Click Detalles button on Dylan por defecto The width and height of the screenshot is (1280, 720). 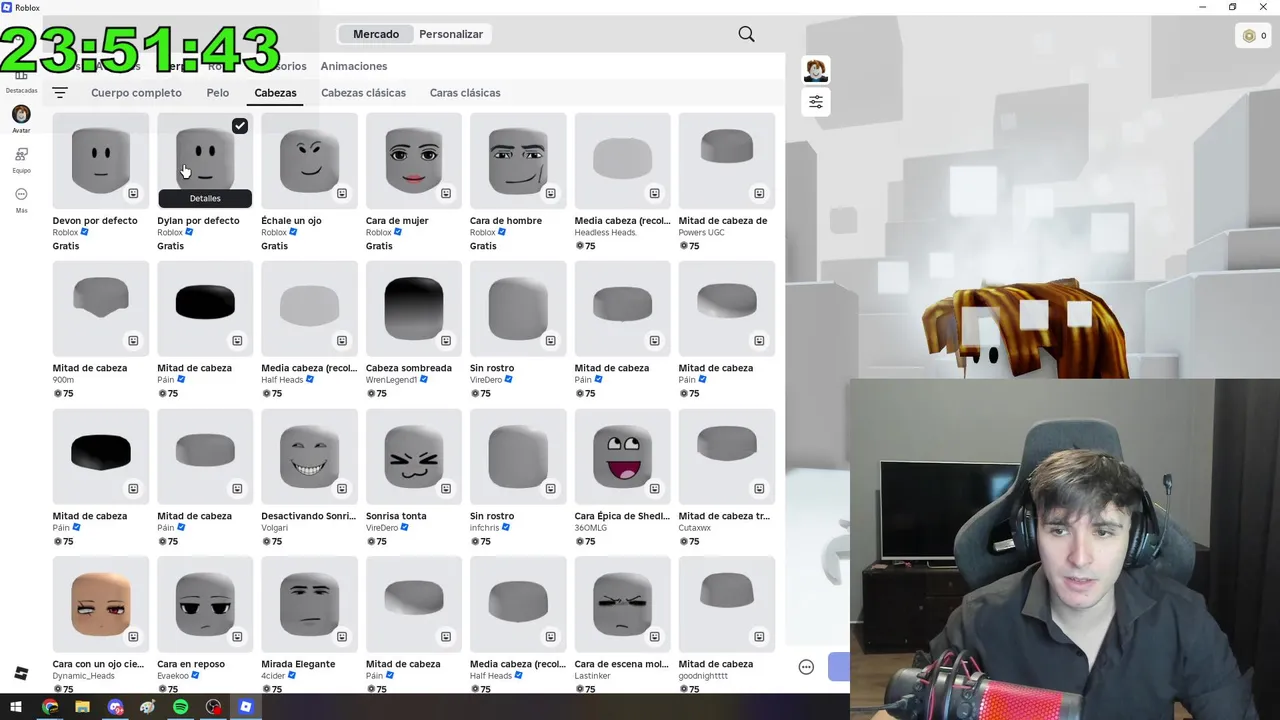(205, 198)
